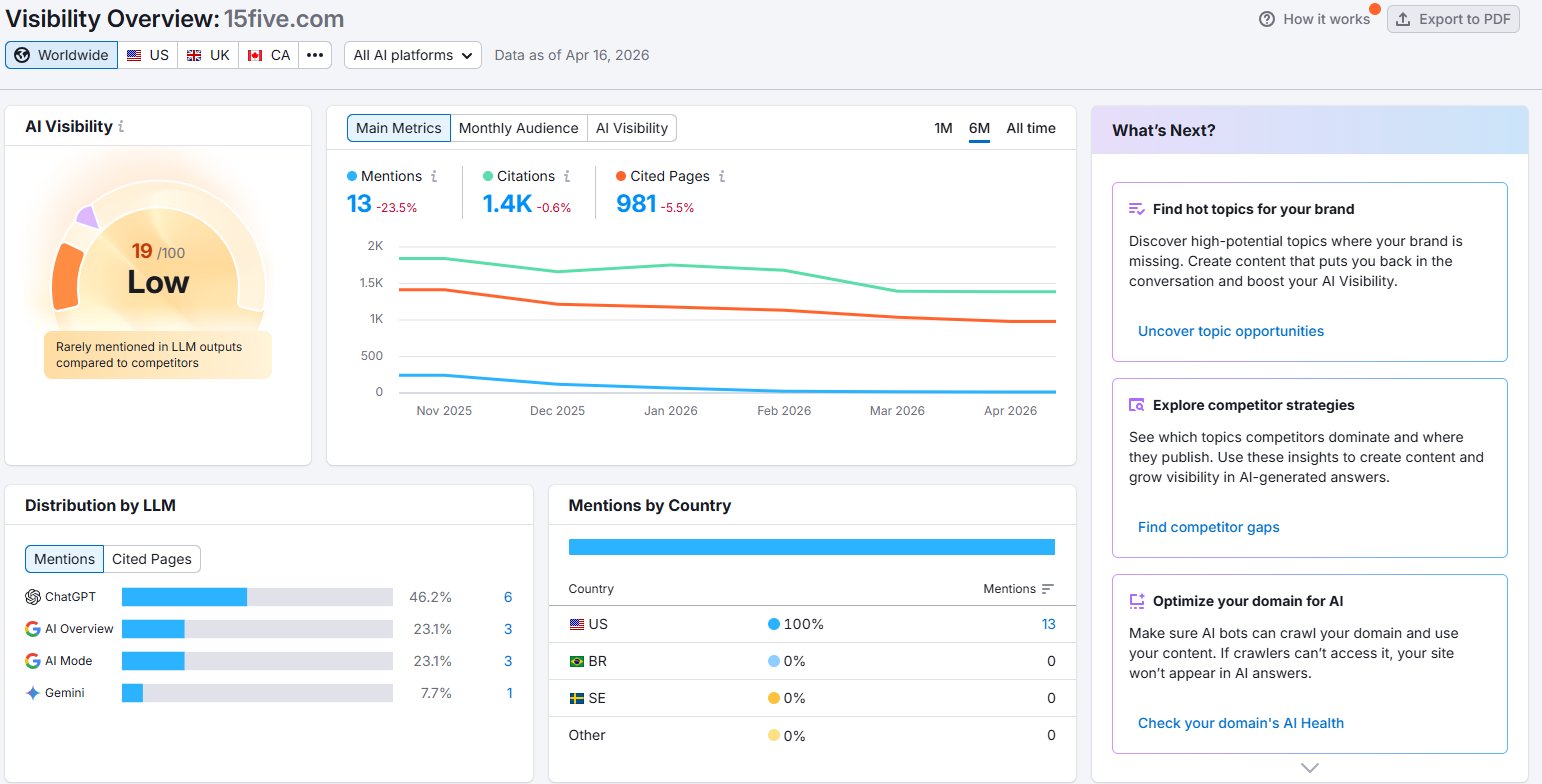Select Cited Pages tab in Distribution by LLM
1542x784 pixels.
[152, 559]
